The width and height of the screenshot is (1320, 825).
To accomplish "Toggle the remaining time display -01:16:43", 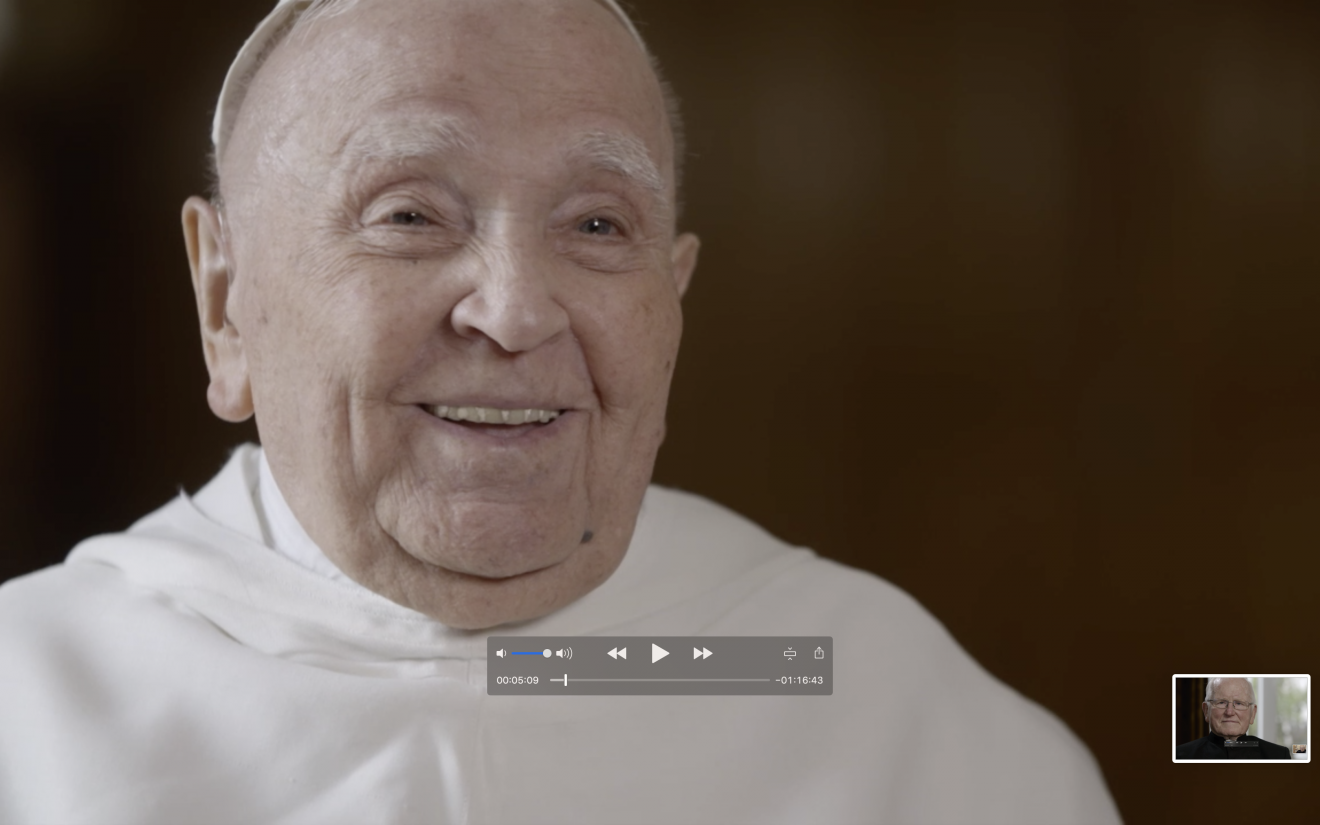I will tap(800, 680).
